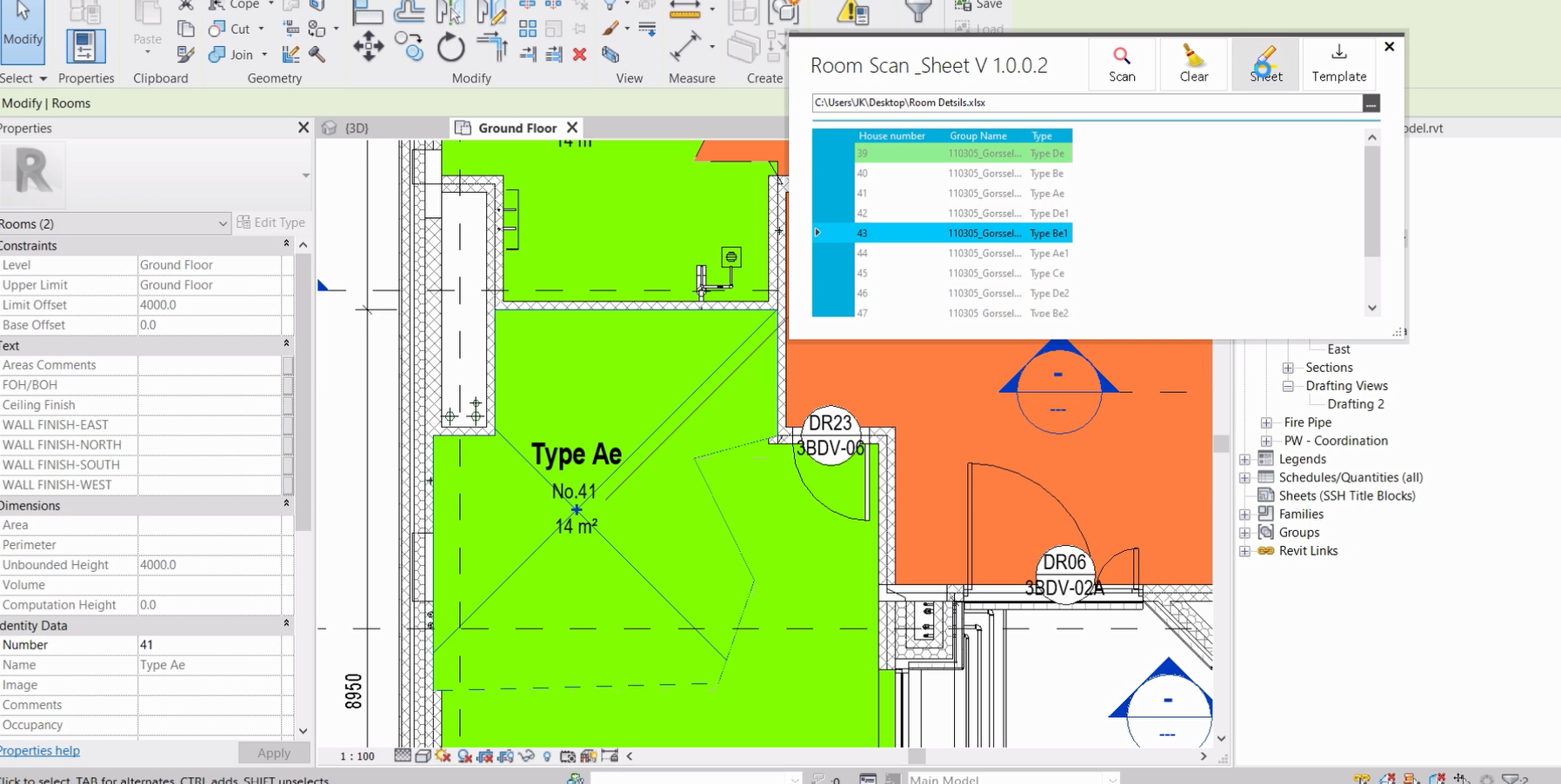Click the browse button beside the file path
Screen dimensions: 1561x784
tap(1371, 103)
